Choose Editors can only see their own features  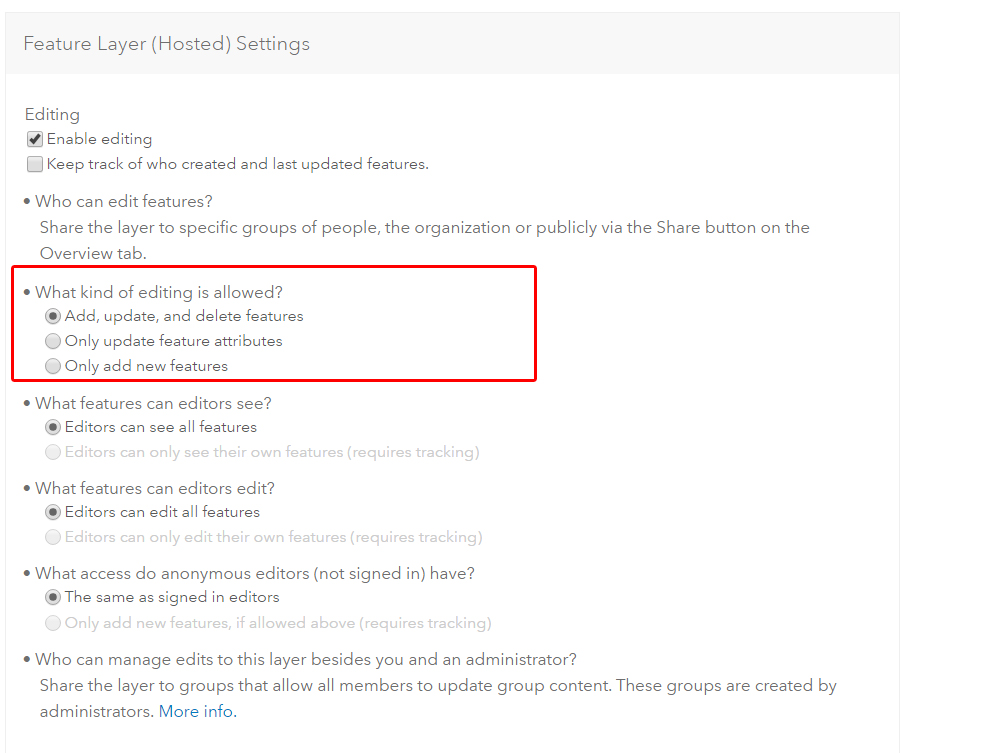(x=54, y=452)
